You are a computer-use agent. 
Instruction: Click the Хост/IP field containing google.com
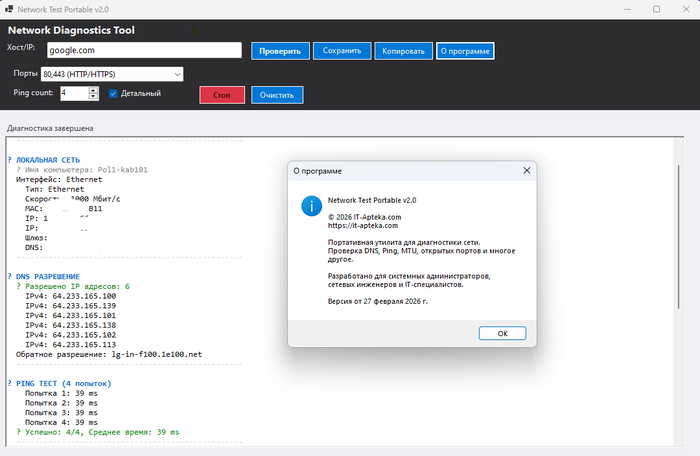[142, 50]
